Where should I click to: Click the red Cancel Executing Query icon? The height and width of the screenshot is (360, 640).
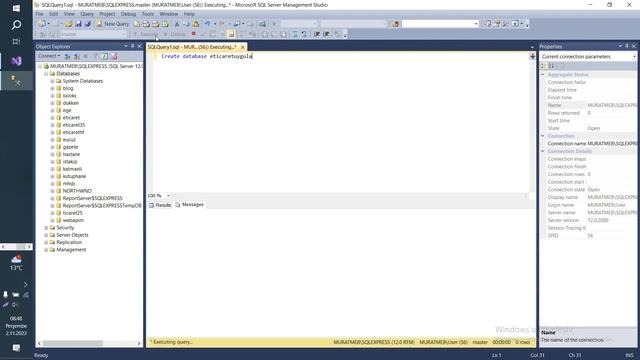tap(193, 34)
